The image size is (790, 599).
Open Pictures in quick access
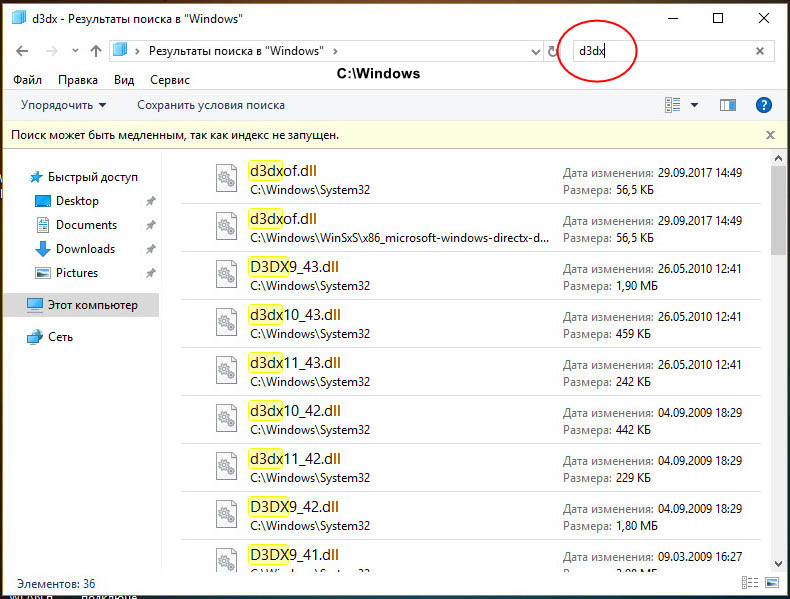77,273
